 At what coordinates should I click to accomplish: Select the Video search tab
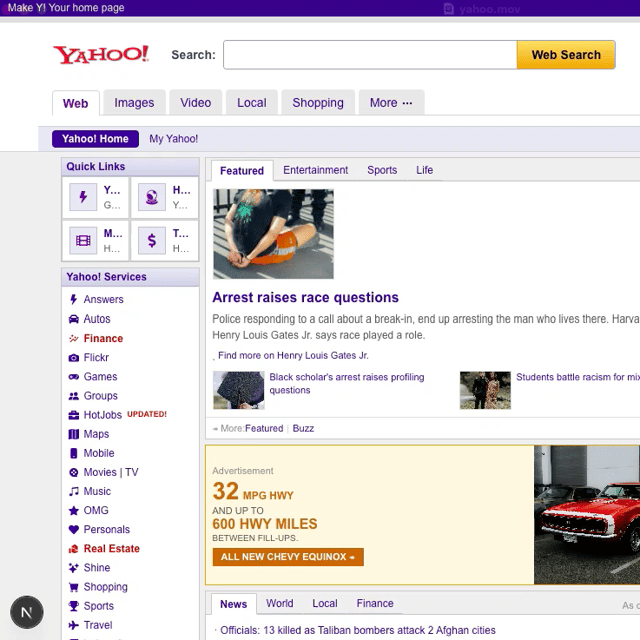point(196,102)
